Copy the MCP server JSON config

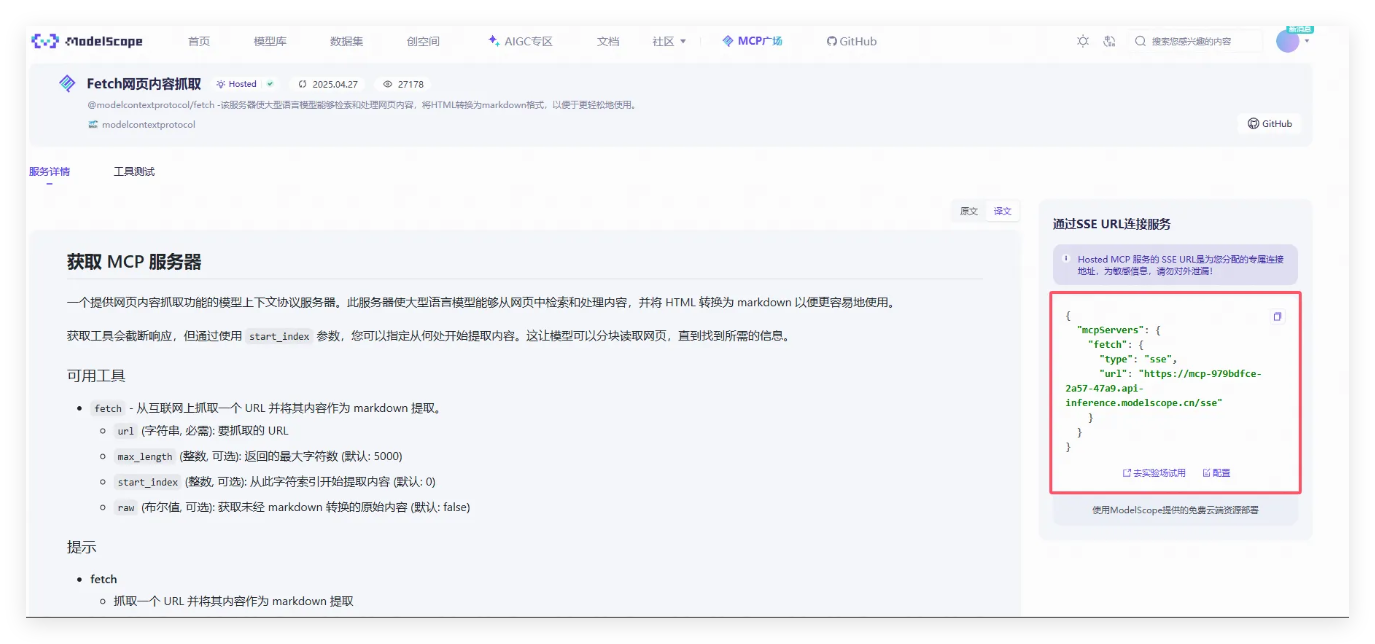(1277, 317)
